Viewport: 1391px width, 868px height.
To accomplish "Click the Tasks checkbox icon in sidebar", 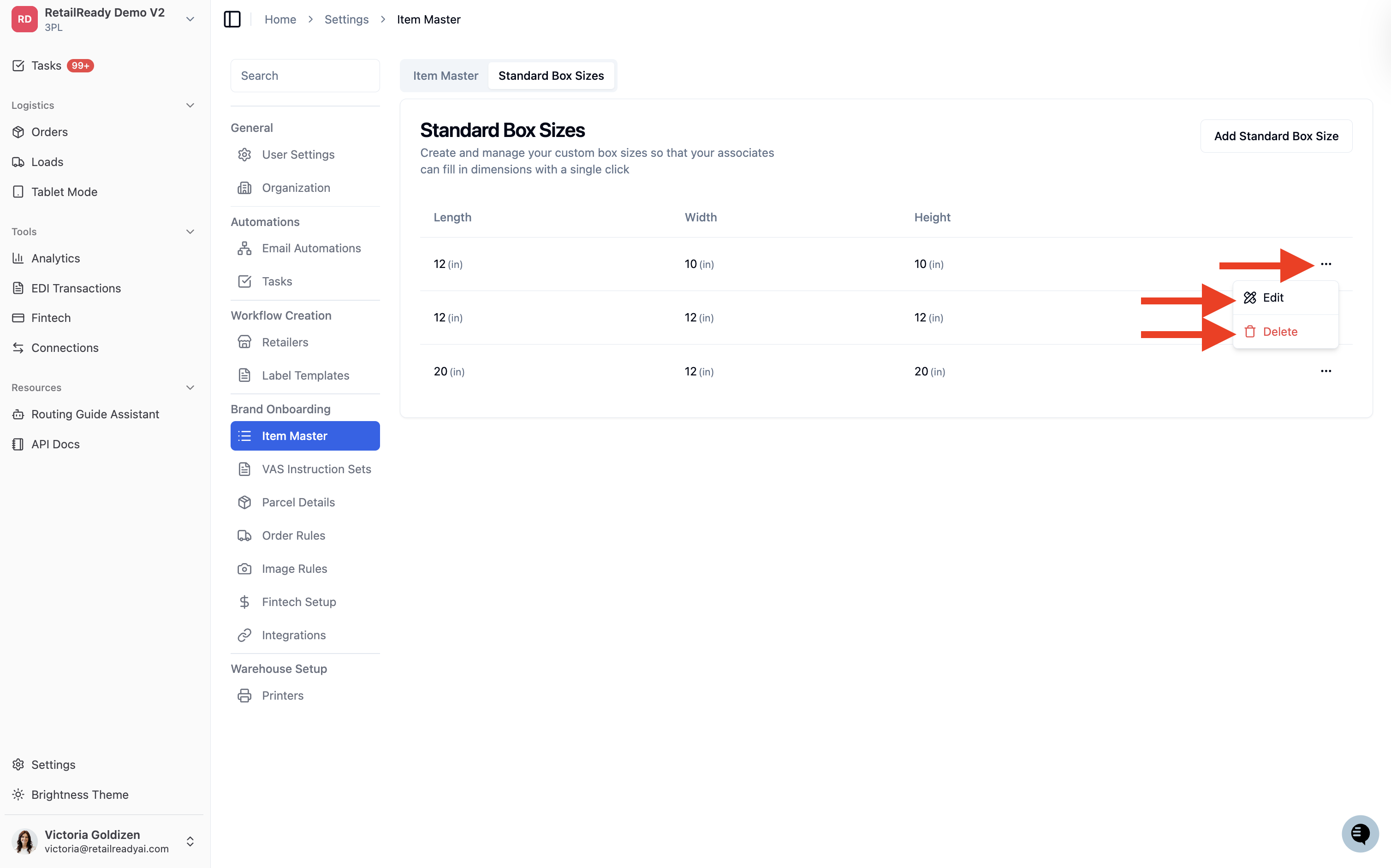I will (18, 65).
